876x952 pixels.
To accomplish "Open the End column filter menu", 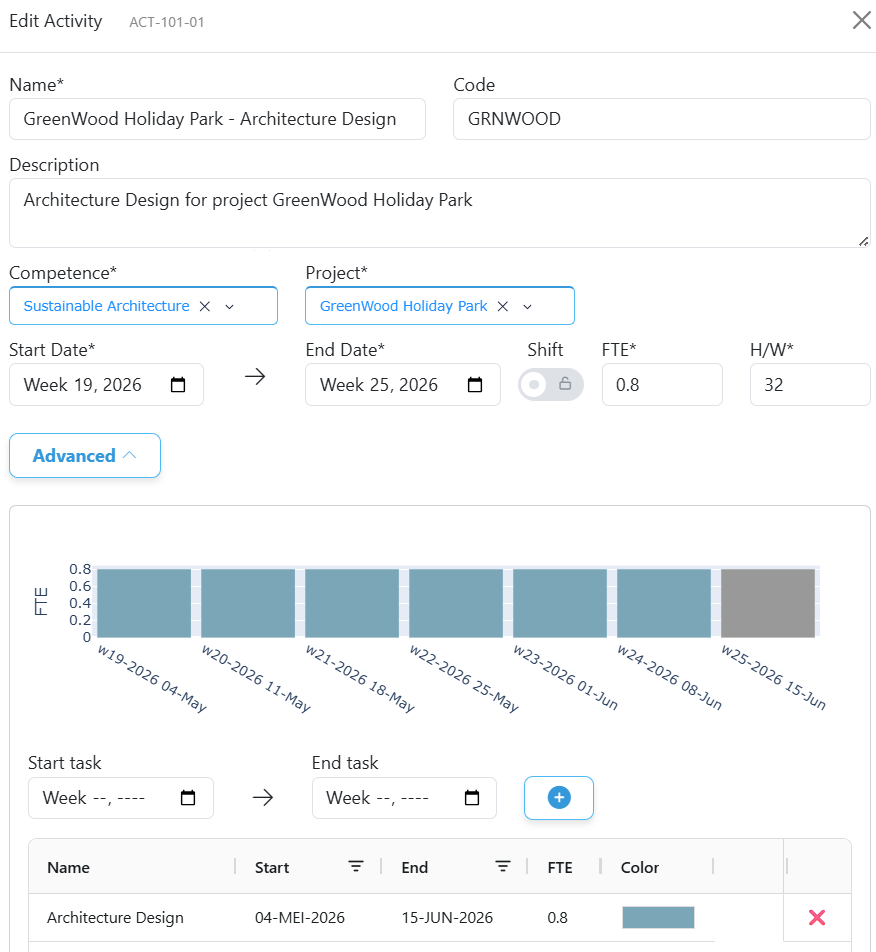I will (x=503, y=866).
